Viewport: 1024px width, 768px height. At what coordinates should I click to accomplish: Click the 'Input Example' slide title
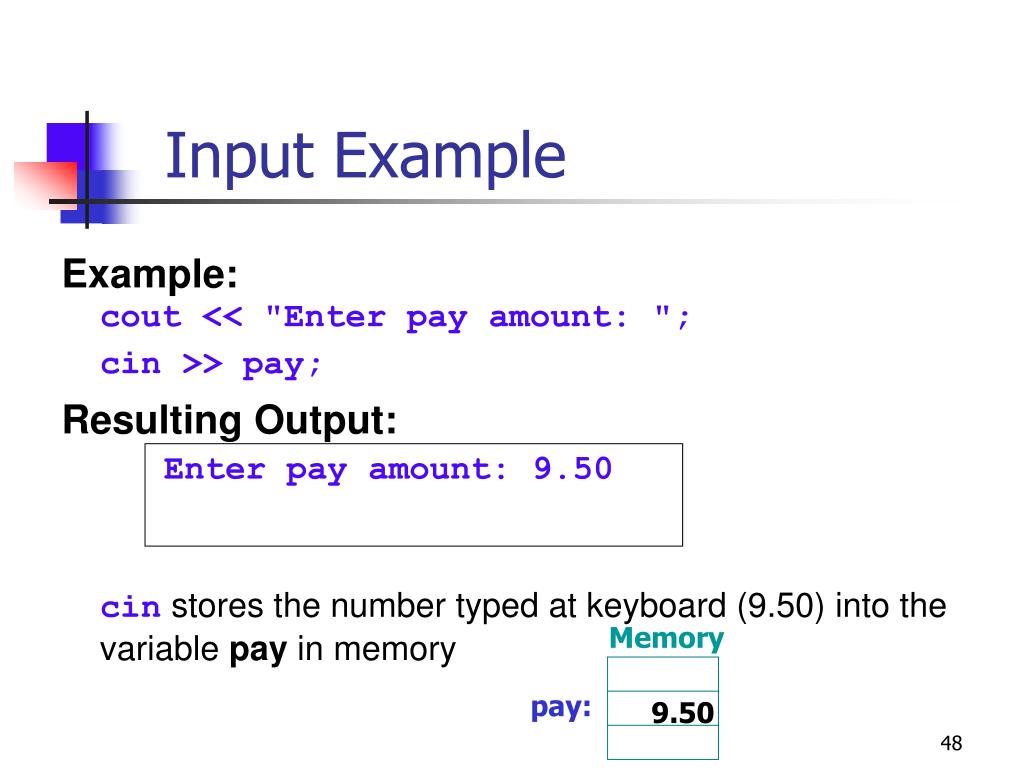coord(365,157)
